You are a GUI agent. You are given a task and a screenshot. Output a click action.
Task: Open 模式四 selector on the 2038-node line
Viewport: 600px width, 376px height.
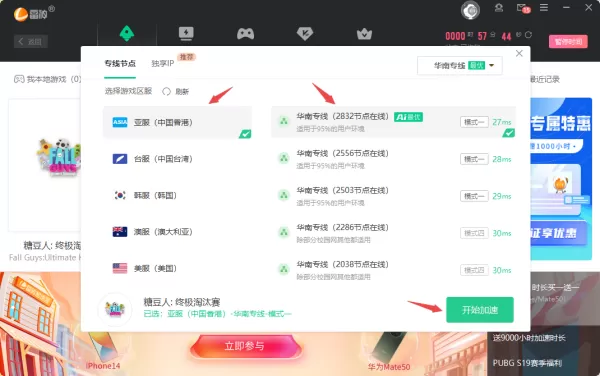pos(474,270)
